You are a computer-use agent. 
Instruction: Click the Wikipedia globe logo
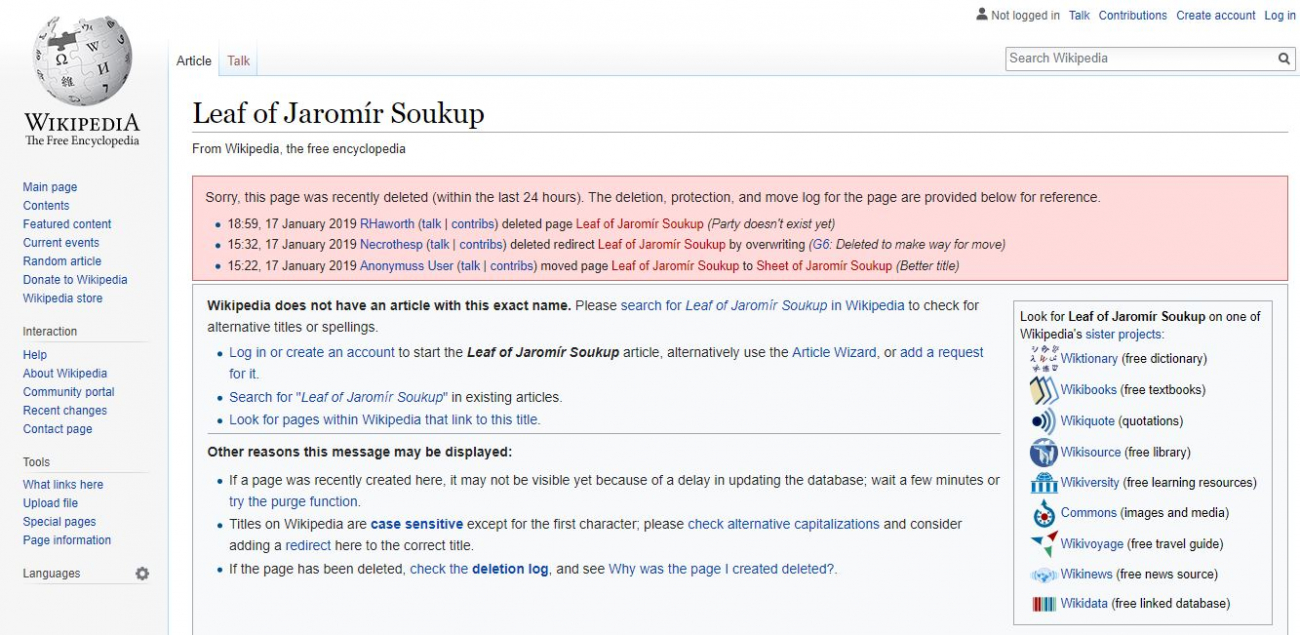click(82, 62)
